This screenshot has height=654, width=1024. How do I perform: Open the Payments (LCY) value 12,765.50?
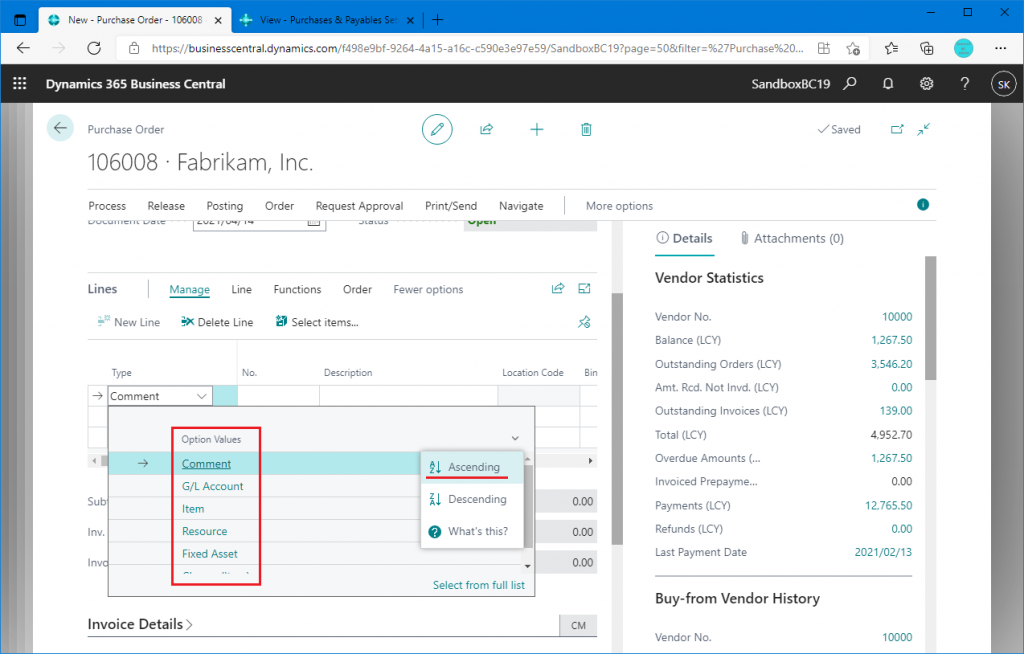tap(888, 505)
